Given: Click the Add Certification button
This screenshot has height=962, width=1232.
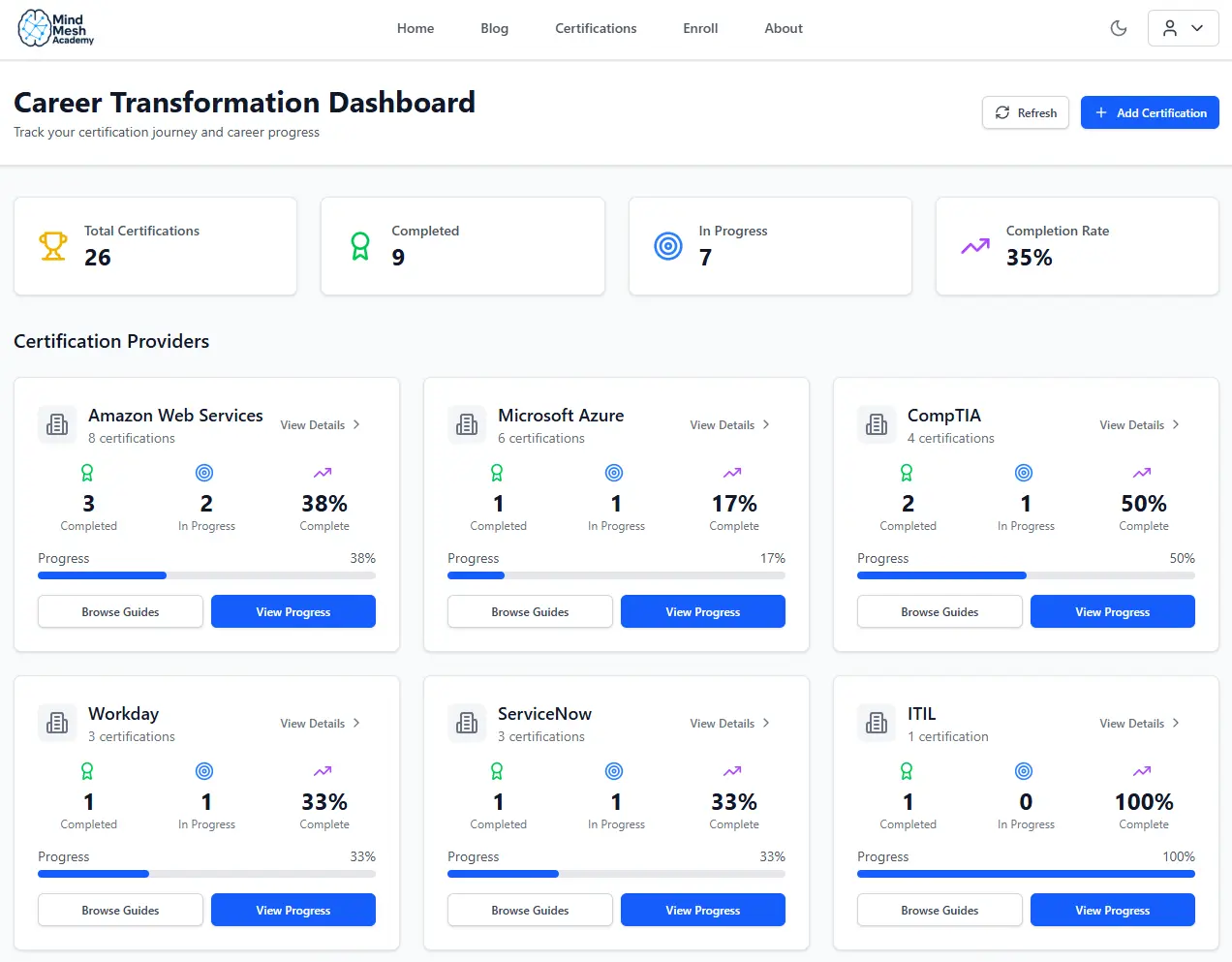Looking at the screenshot, I should [1150, 112].
